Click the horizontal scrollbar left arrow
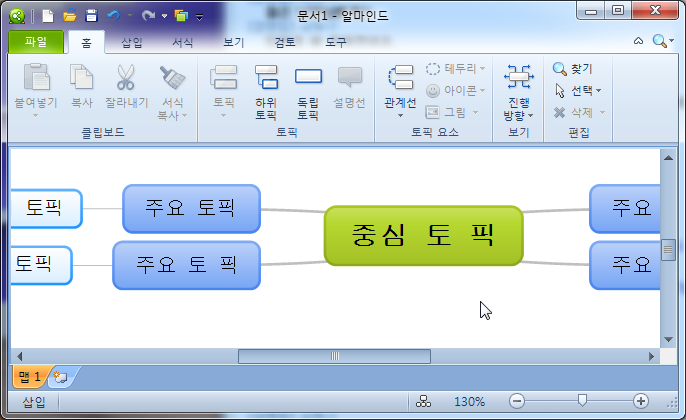This screenshot has width=686, height=420. point(19,356)
